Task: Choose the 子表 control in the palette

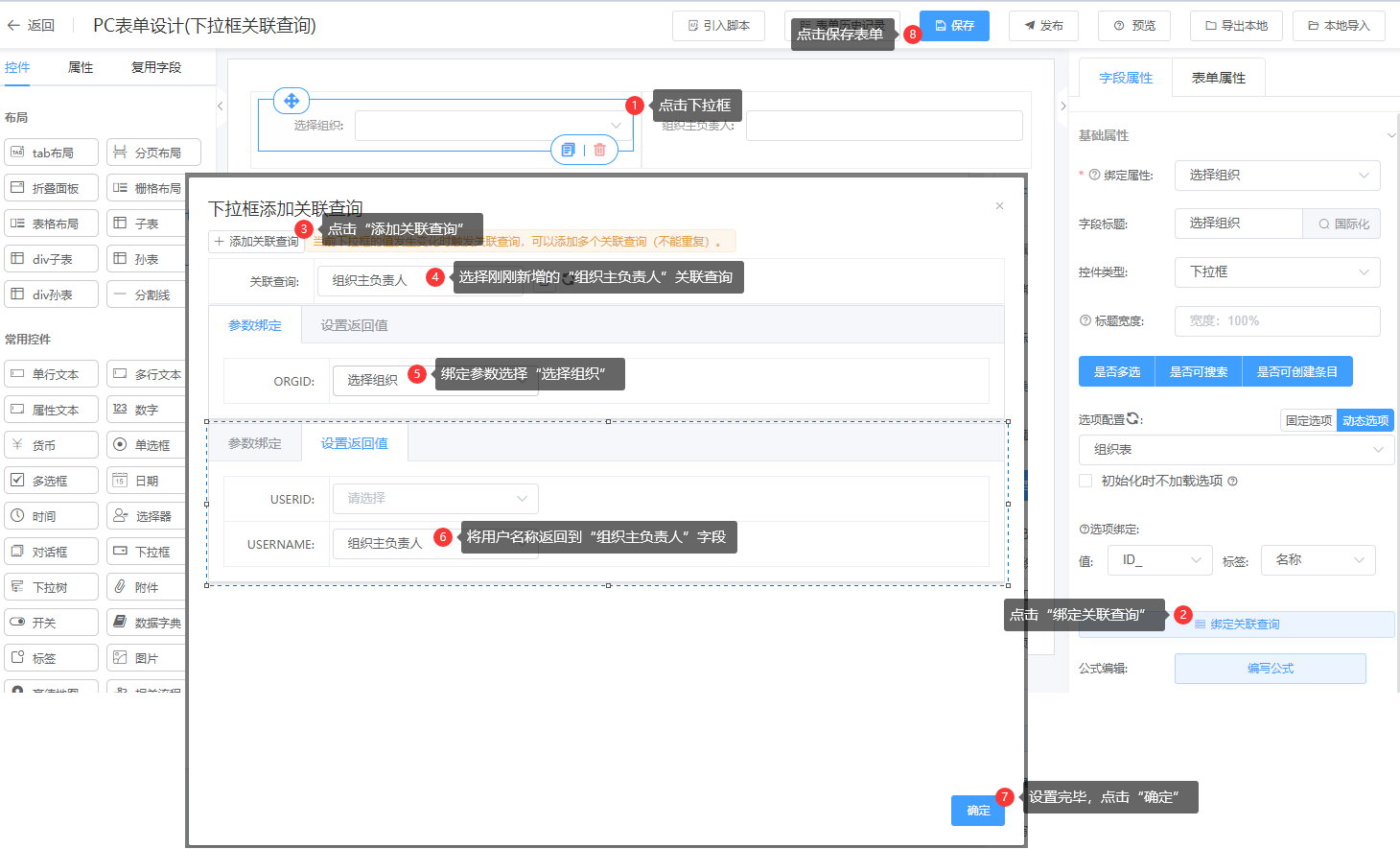Action: pyautogui.click(x=147, y=224)
